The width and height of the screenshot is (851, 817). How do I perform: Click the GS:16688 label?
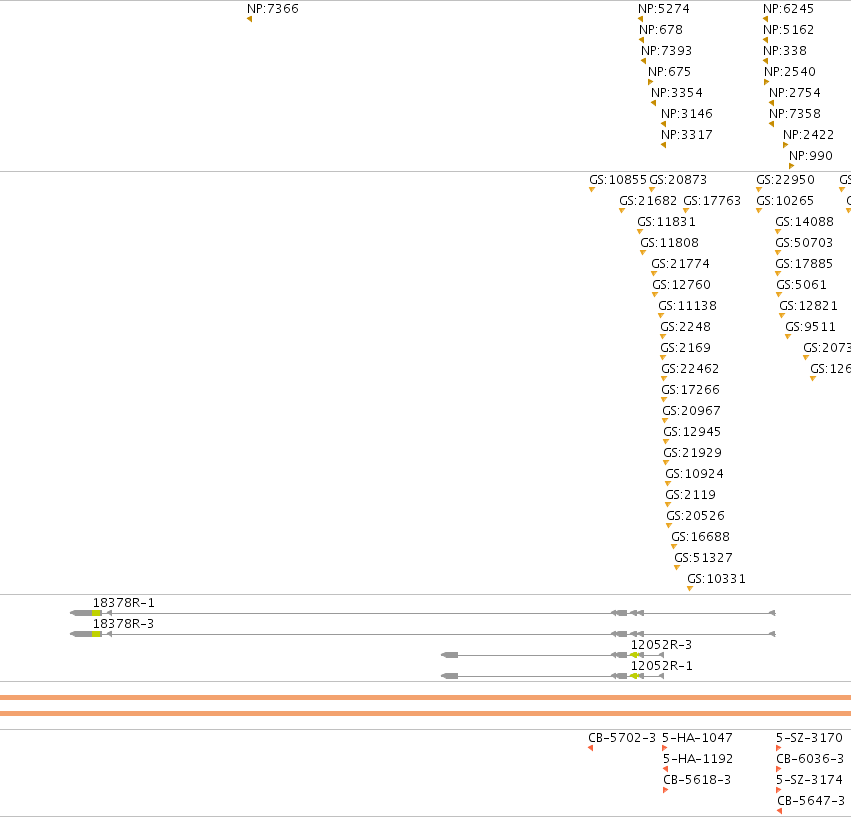pyautogui.click(x=700, y=537)
